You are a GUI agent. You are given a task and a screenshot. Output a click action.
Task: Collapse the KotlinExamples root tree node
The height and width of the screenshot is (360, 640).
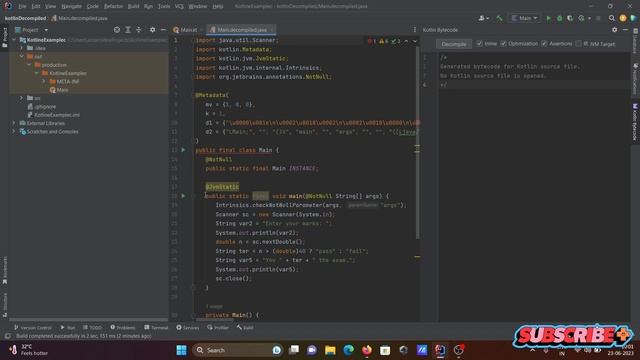point(14,40)
